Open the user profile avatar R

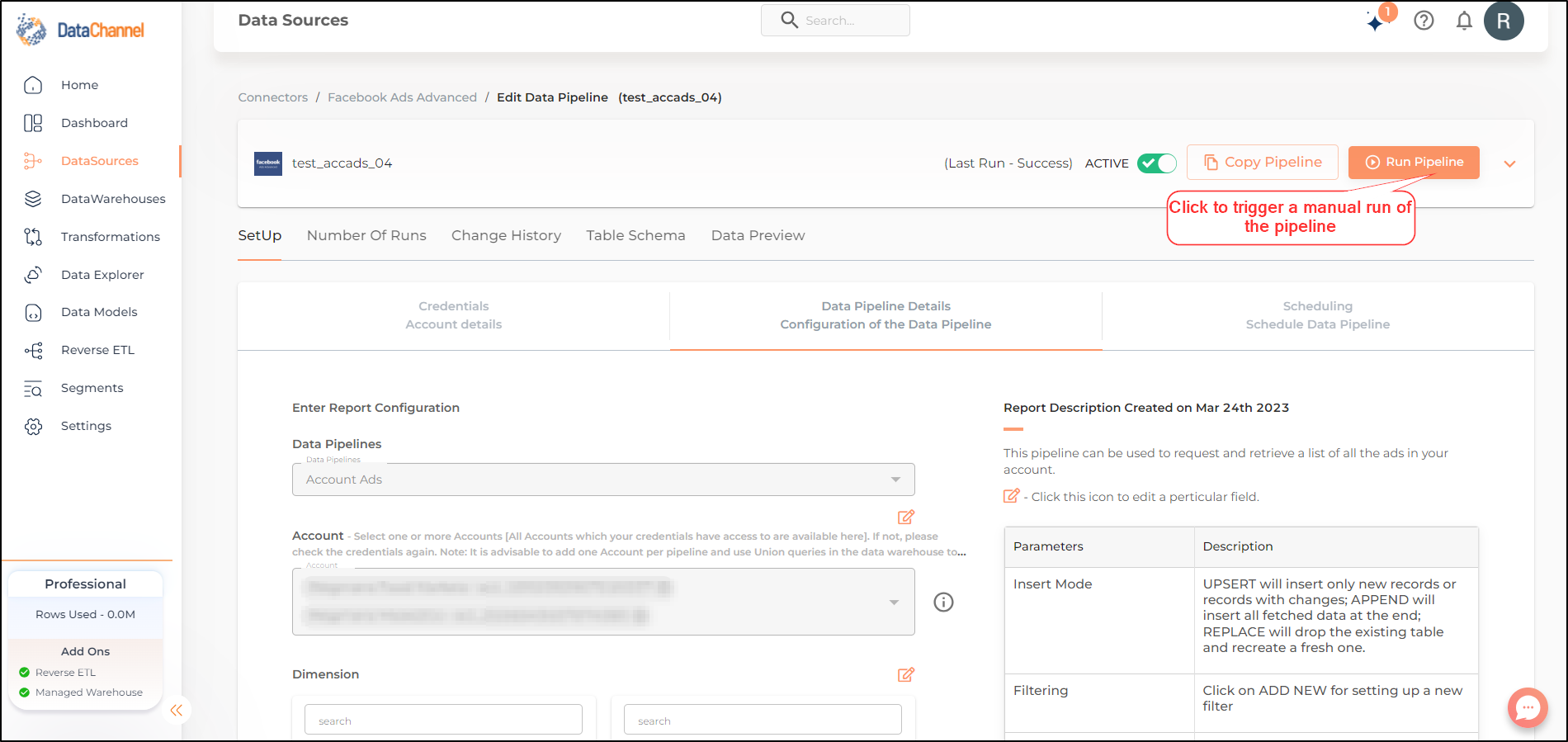(x=1504, y=21)
